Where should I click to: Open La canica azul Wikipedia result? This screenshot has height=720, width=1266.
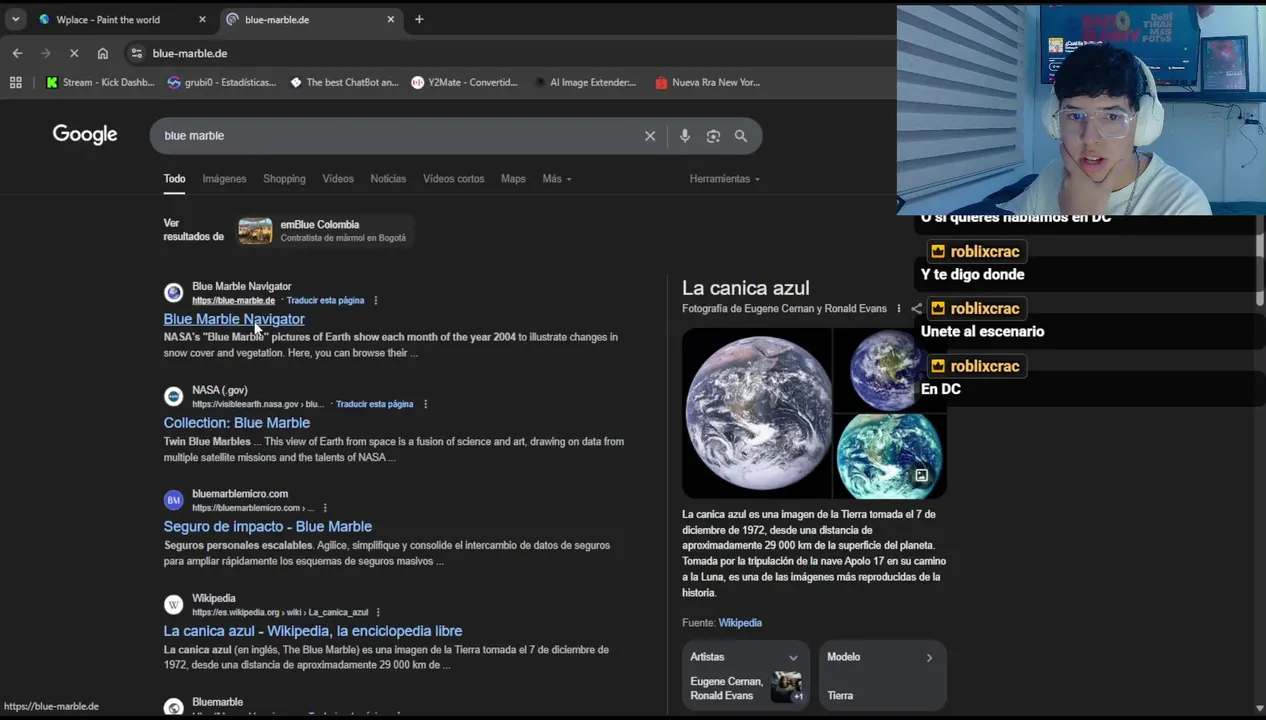(x=313, y=631)
